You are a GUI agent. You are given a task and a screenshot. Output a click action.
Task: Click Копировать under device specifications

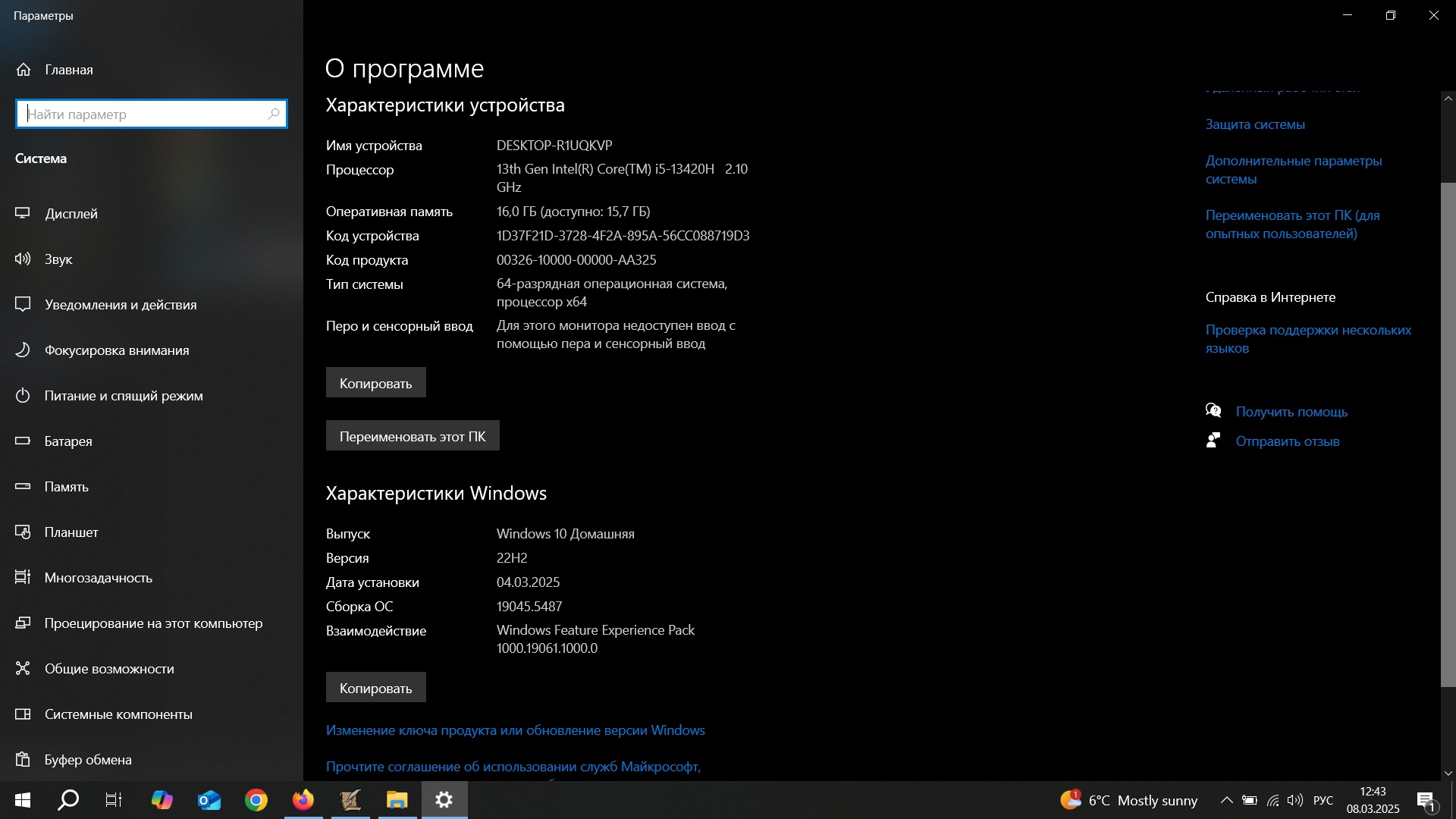pos(375,383)
